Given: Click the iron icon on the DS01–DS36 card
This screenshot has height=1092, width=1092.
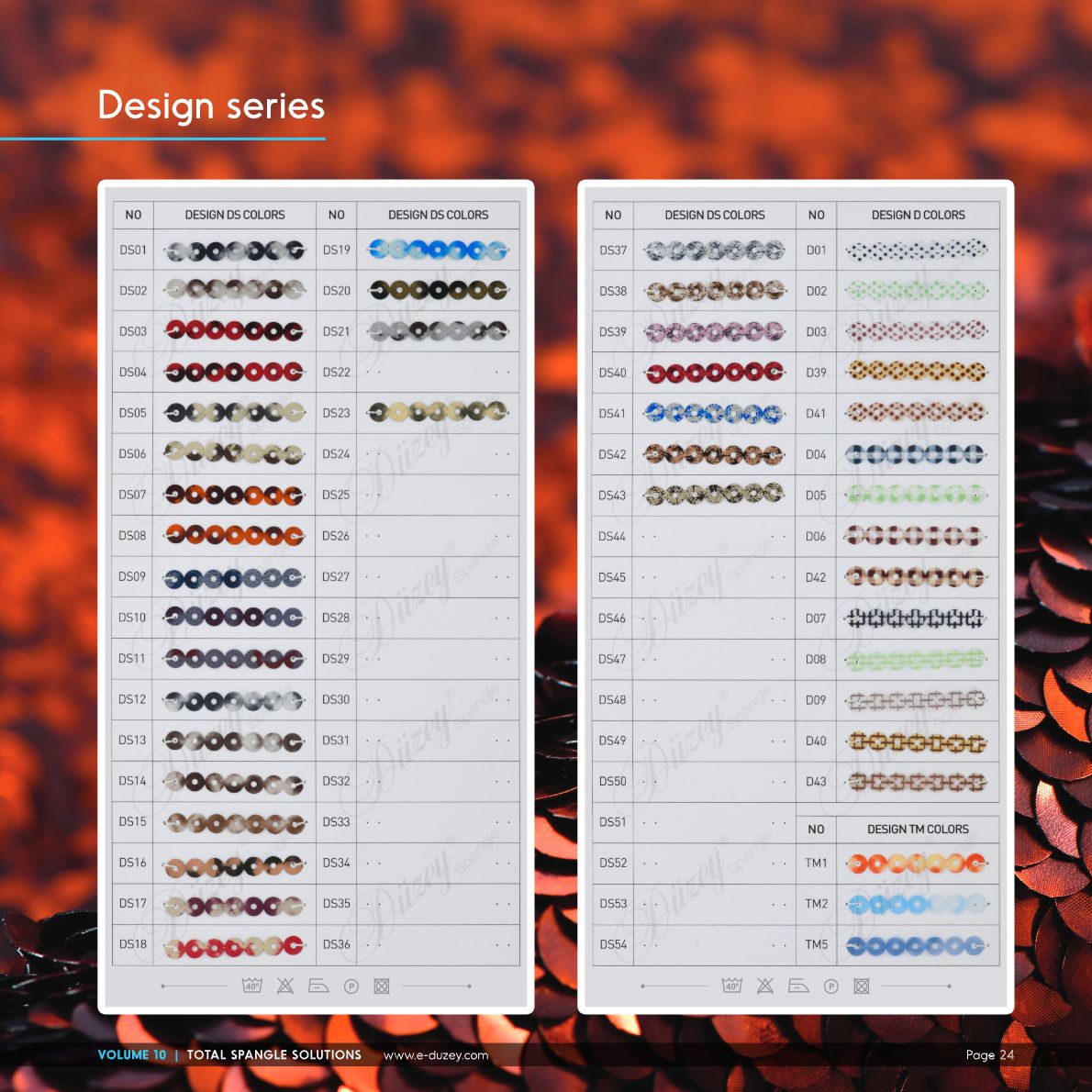Looking at the screenshot, I should click(x=318, y=986).
